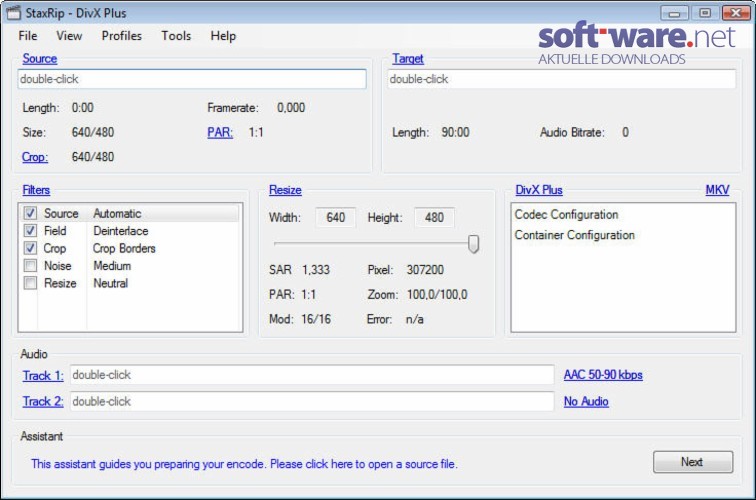Click the Height field showing 480

pos(434,217)
